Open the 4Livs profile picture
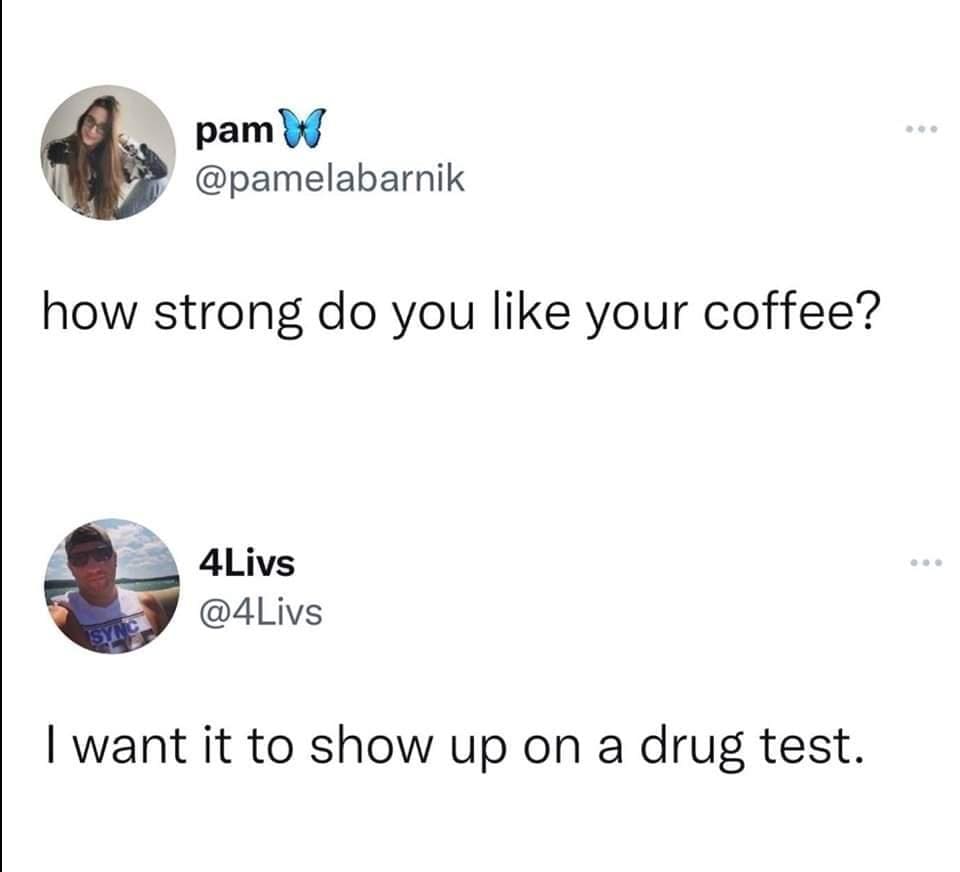The image size is (960, 872). click(111, 586)
